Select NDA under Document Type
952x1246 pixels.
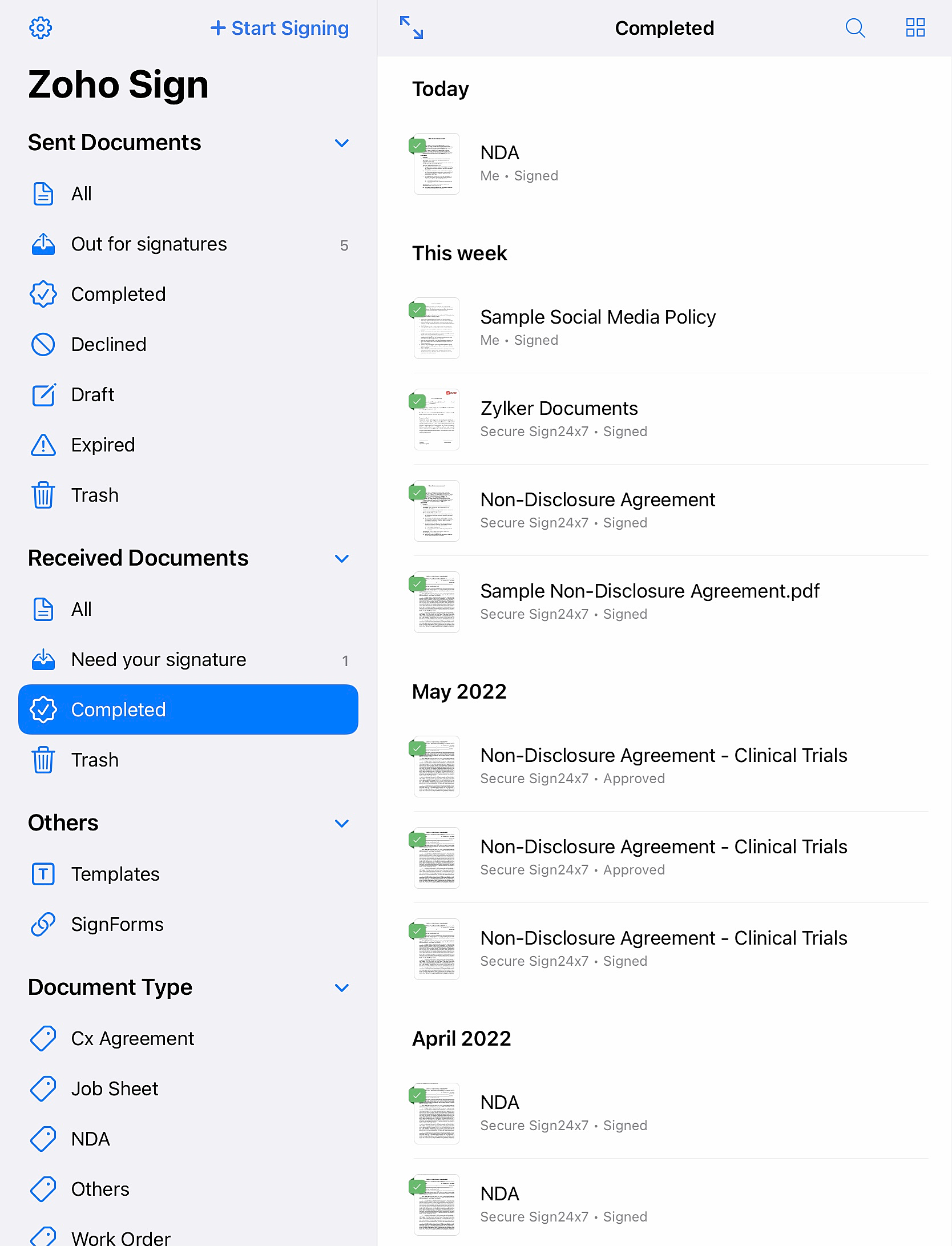click(188, 1139)
